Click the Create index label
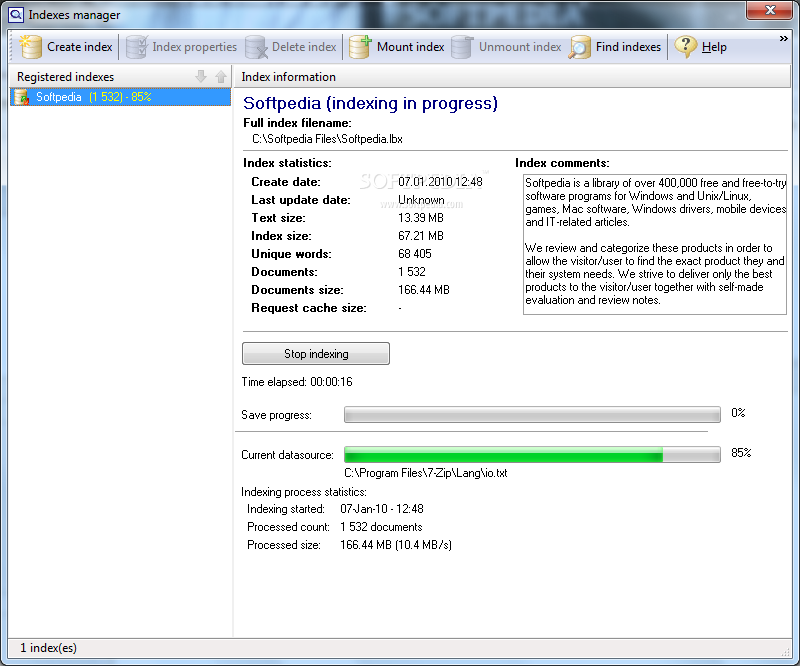 (x=80, y=47)
